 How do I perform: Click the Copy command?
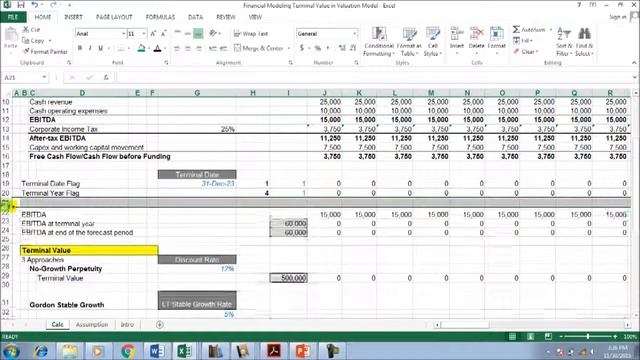point(34,40)
